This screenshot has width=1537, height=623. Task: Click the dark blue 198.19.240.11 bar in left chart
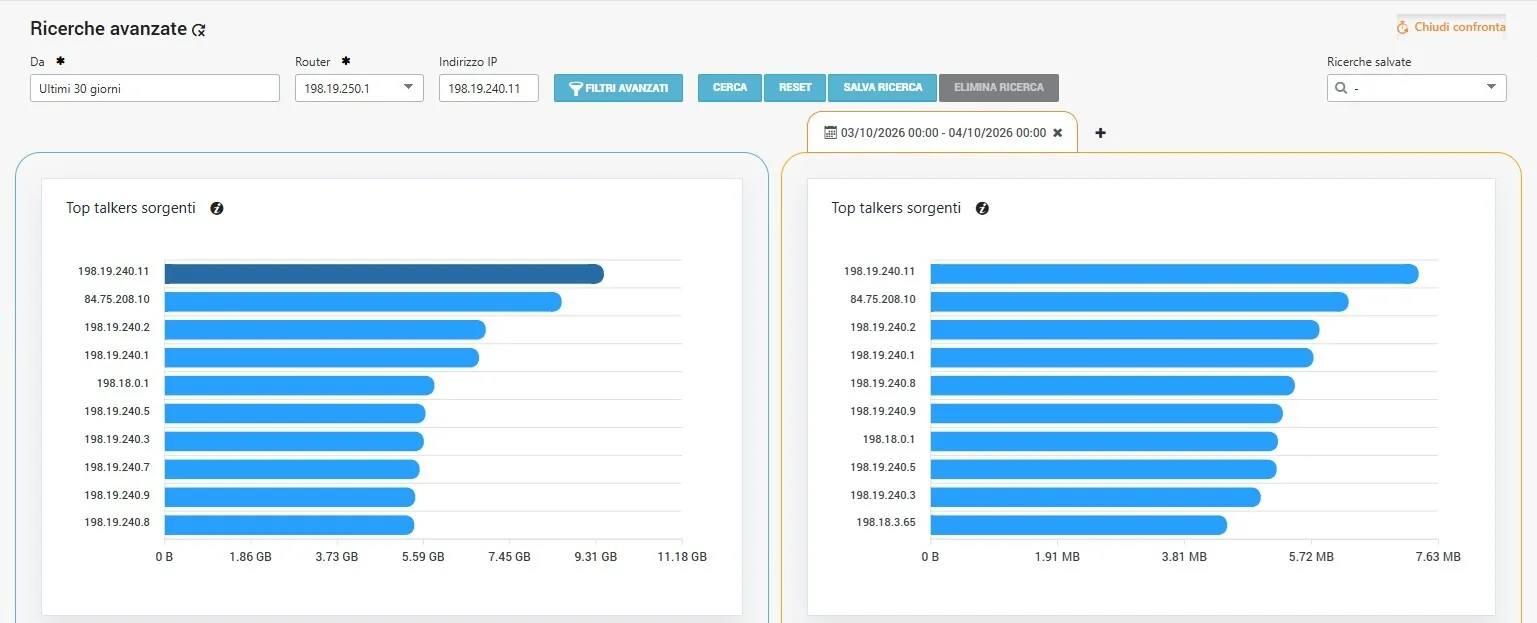coord(384,274)
